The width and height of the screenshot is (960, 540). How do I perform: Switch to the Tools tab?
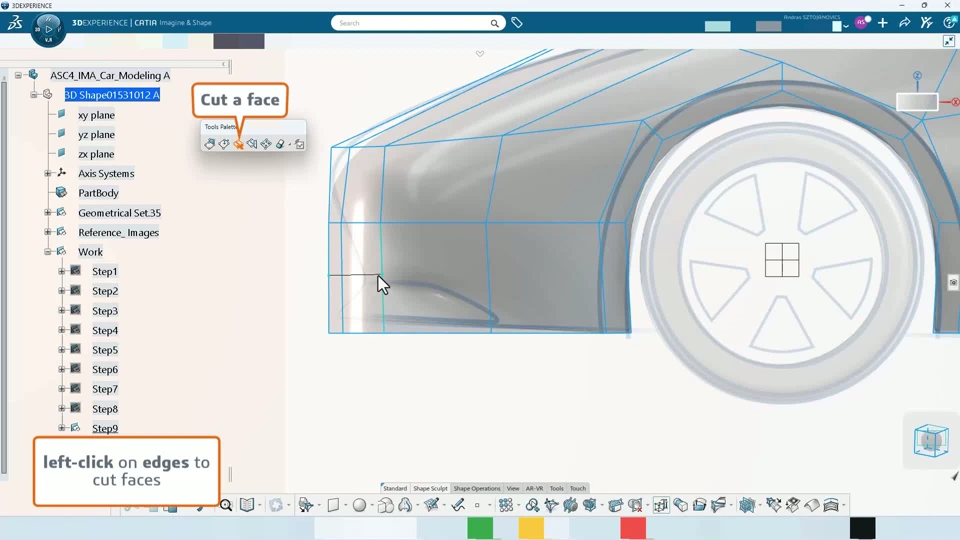557,489
